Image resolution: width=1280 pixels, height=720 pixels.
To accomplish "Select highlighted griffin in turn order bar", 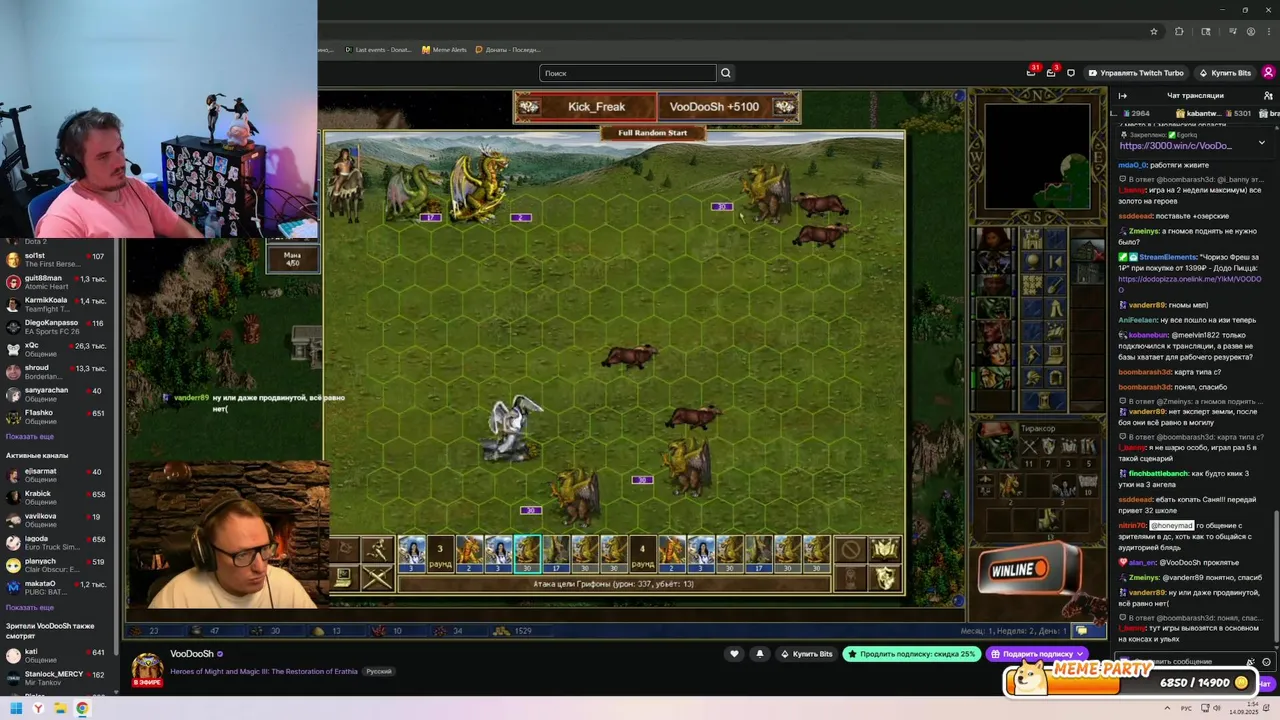I will 526,554.
